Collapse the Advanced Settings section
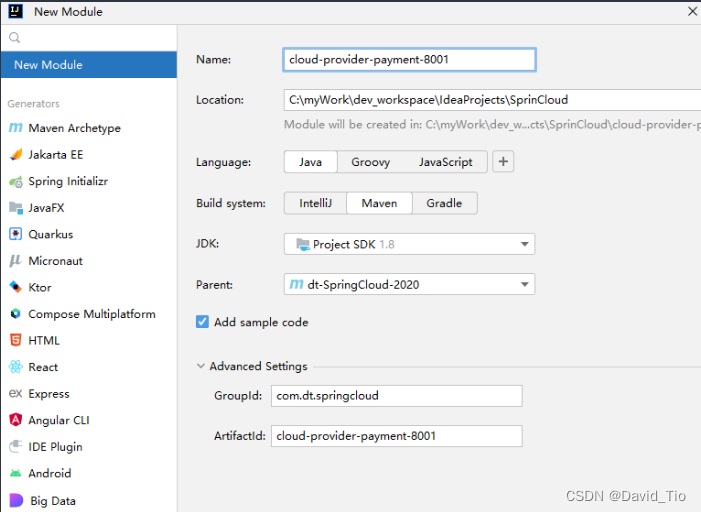The width and height of the screenshot is (701, 512). click(x=200, y=366)
